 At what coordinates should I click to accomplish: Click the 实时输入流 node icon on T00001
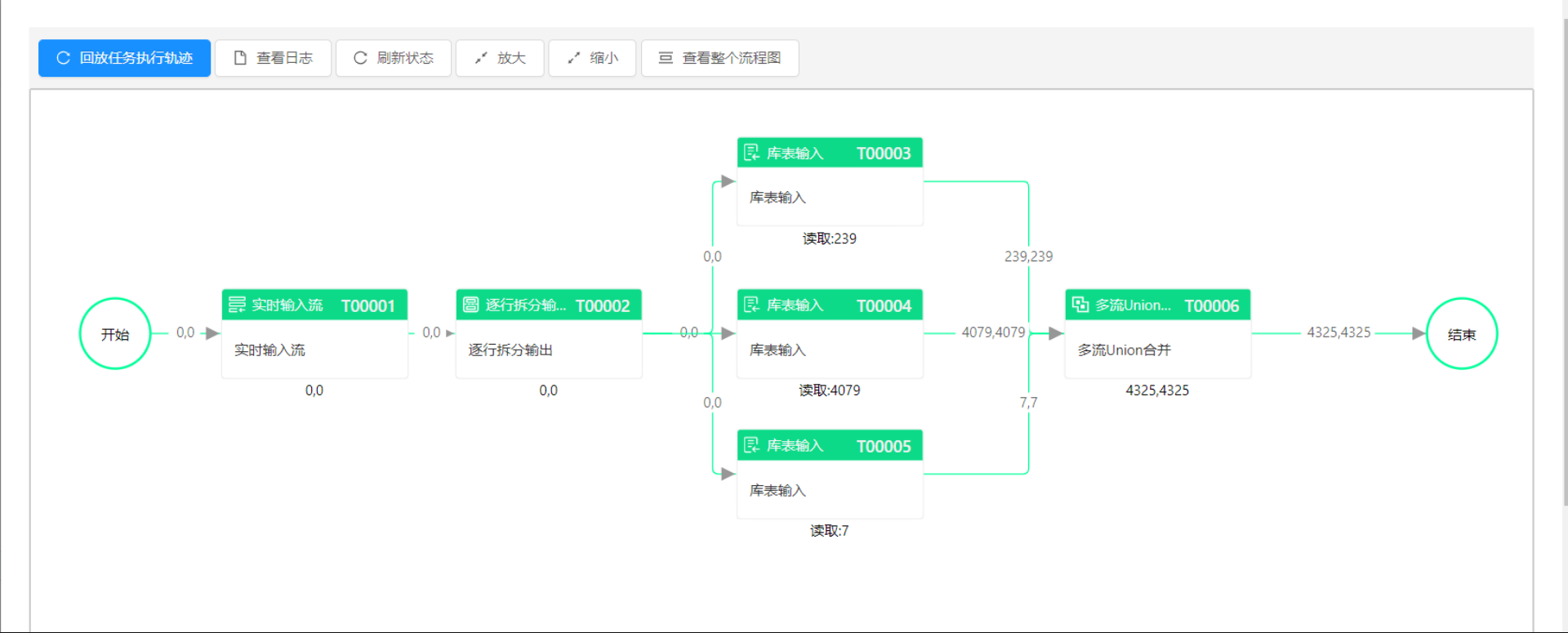[237, 305]
